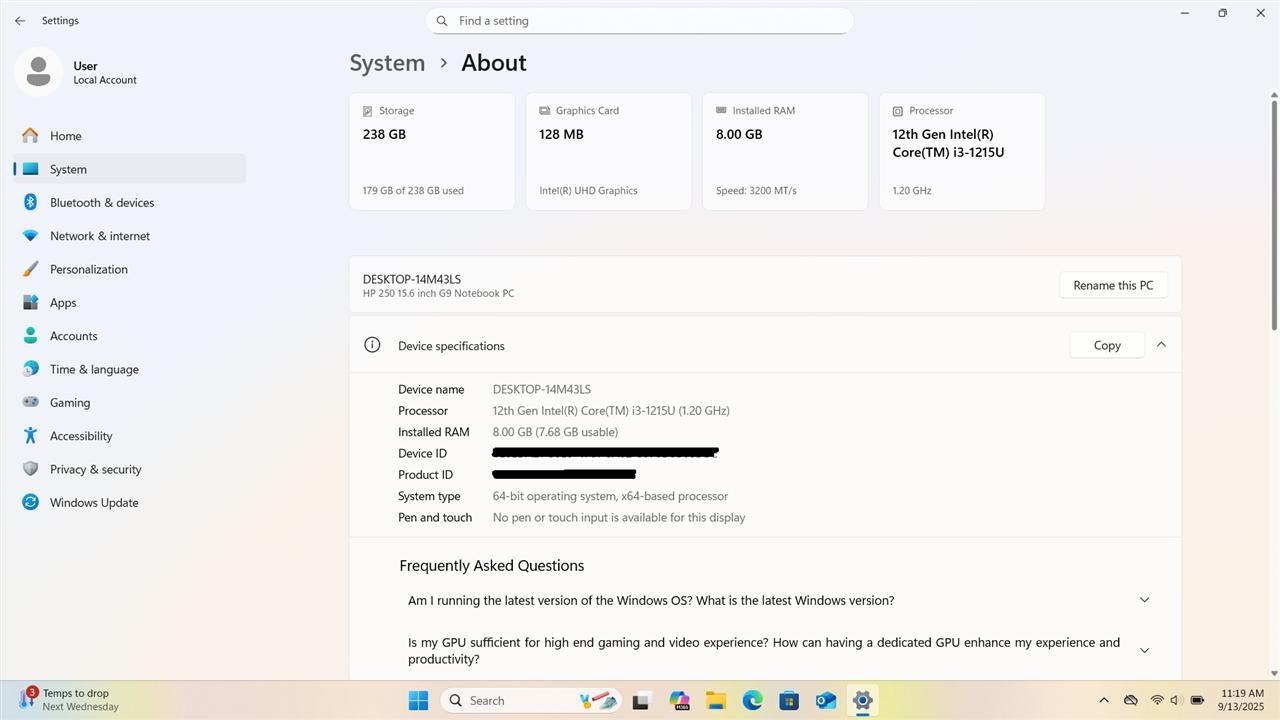Click the About page title
Image resolution: width=1280 pixels, height=720 pixels.
click(x=494, y=62)
